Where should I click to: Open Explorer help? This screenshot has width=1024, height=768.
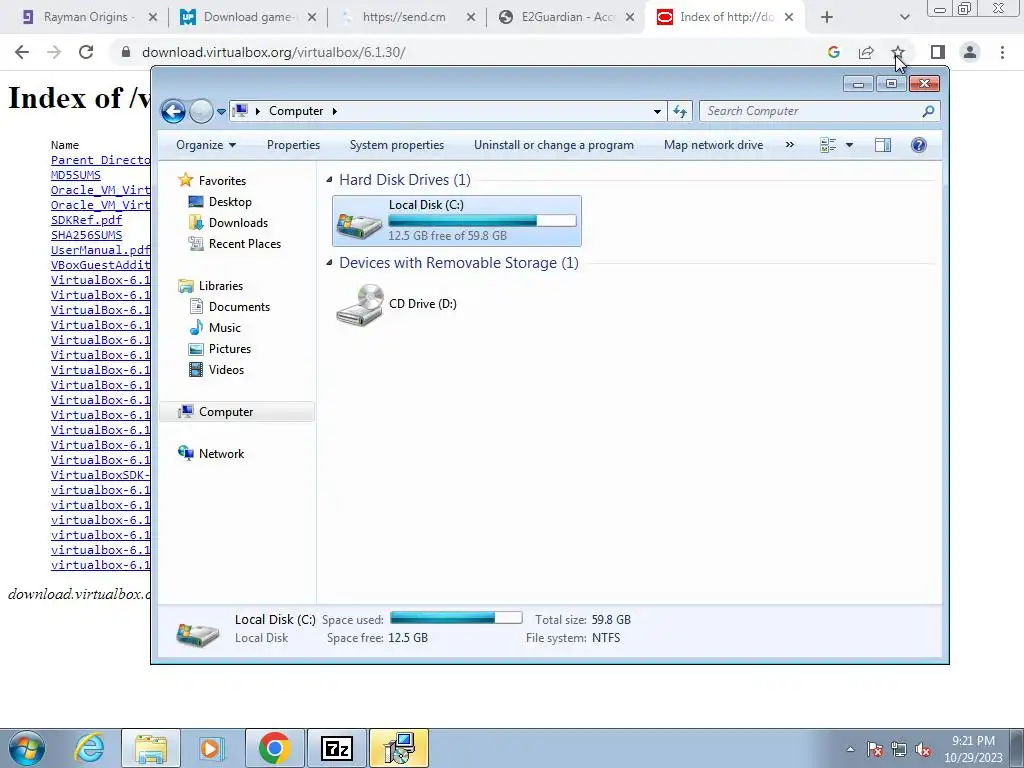(918, 145)
